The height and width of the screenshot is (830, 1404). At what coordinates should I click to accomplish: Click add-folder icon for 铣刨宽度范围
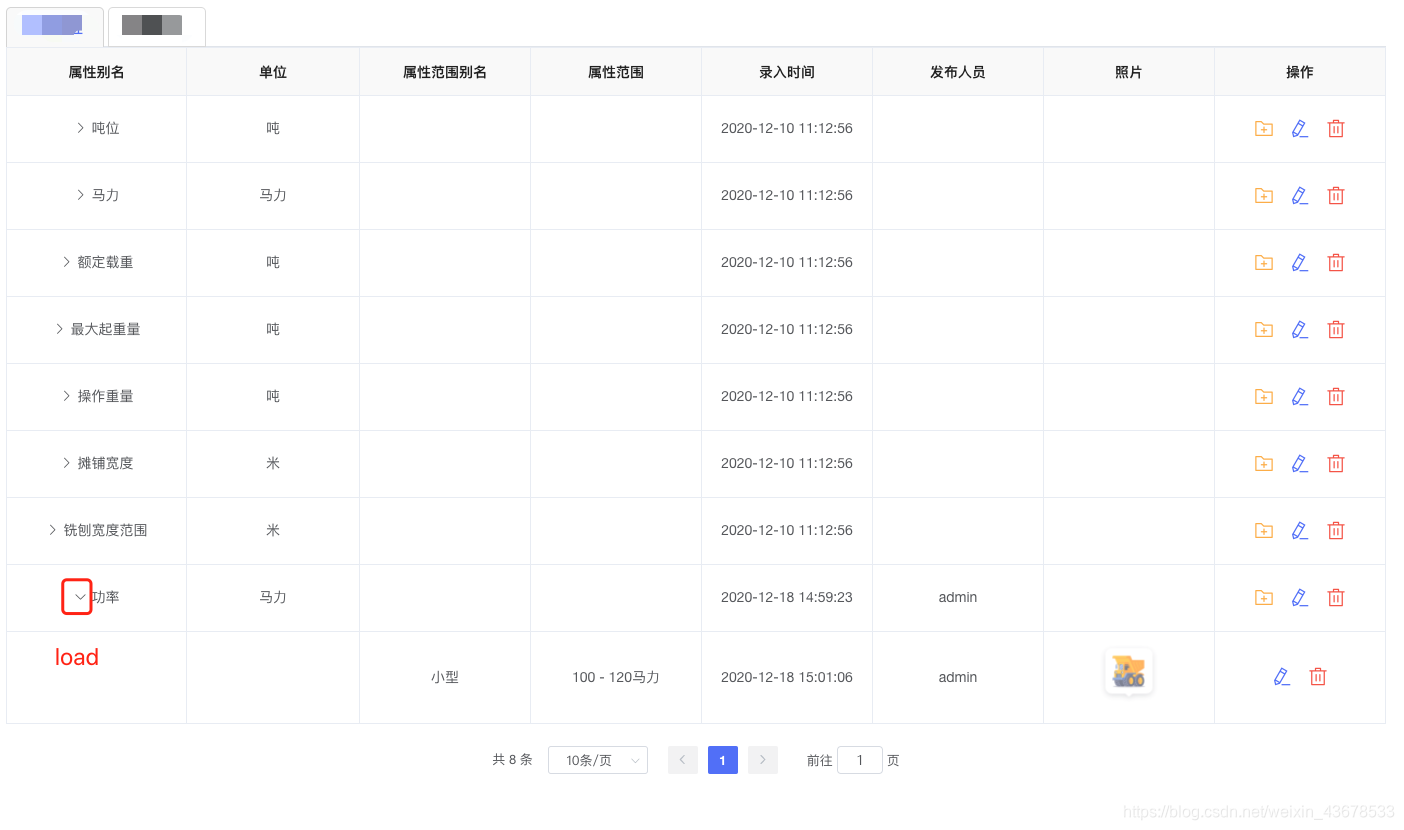tap(1263, 530)
